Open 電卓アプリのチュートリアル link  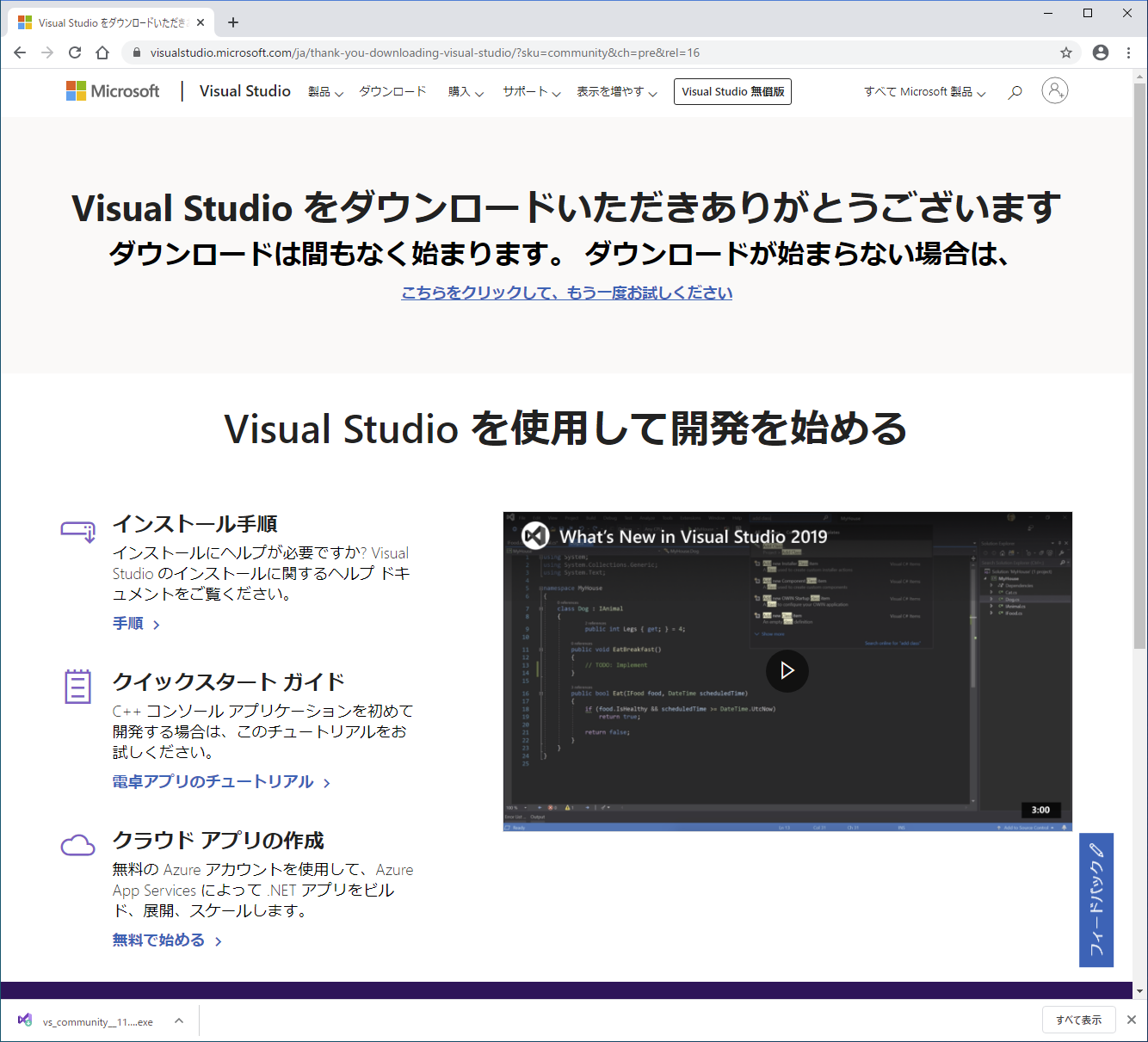[x=221, y=781]
